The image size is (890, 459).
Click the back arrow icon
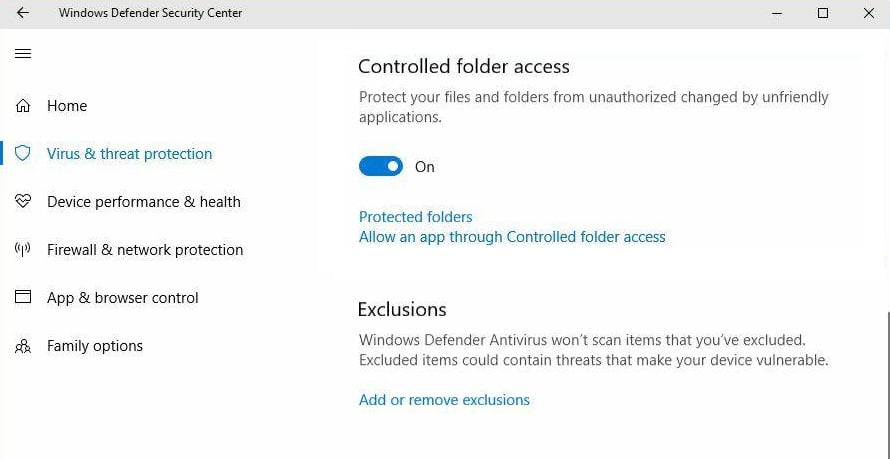(23, 14)
